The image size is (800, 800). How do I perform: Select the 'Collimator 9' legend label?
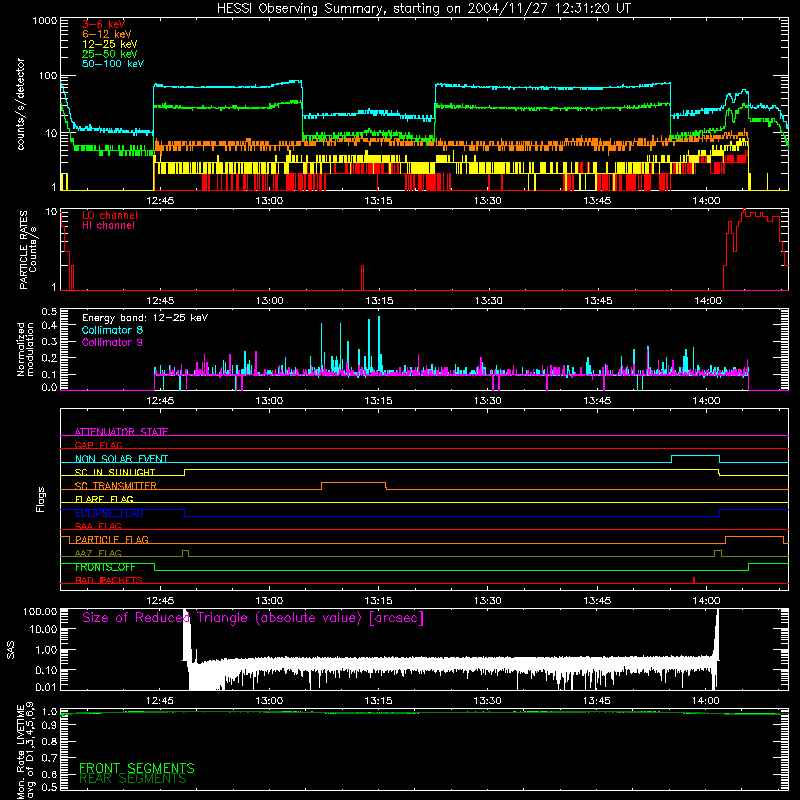pos(112,342)
